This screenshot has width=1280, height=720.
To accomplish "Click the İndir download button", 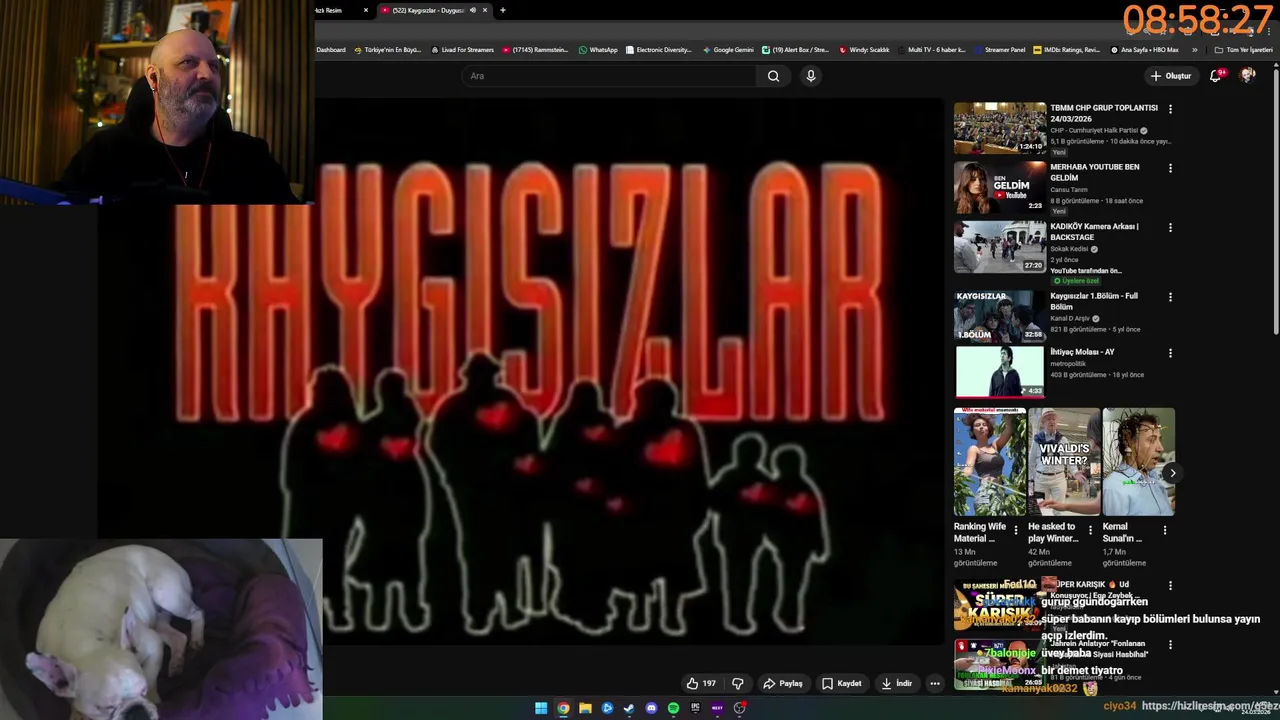I will click(897, 683).
